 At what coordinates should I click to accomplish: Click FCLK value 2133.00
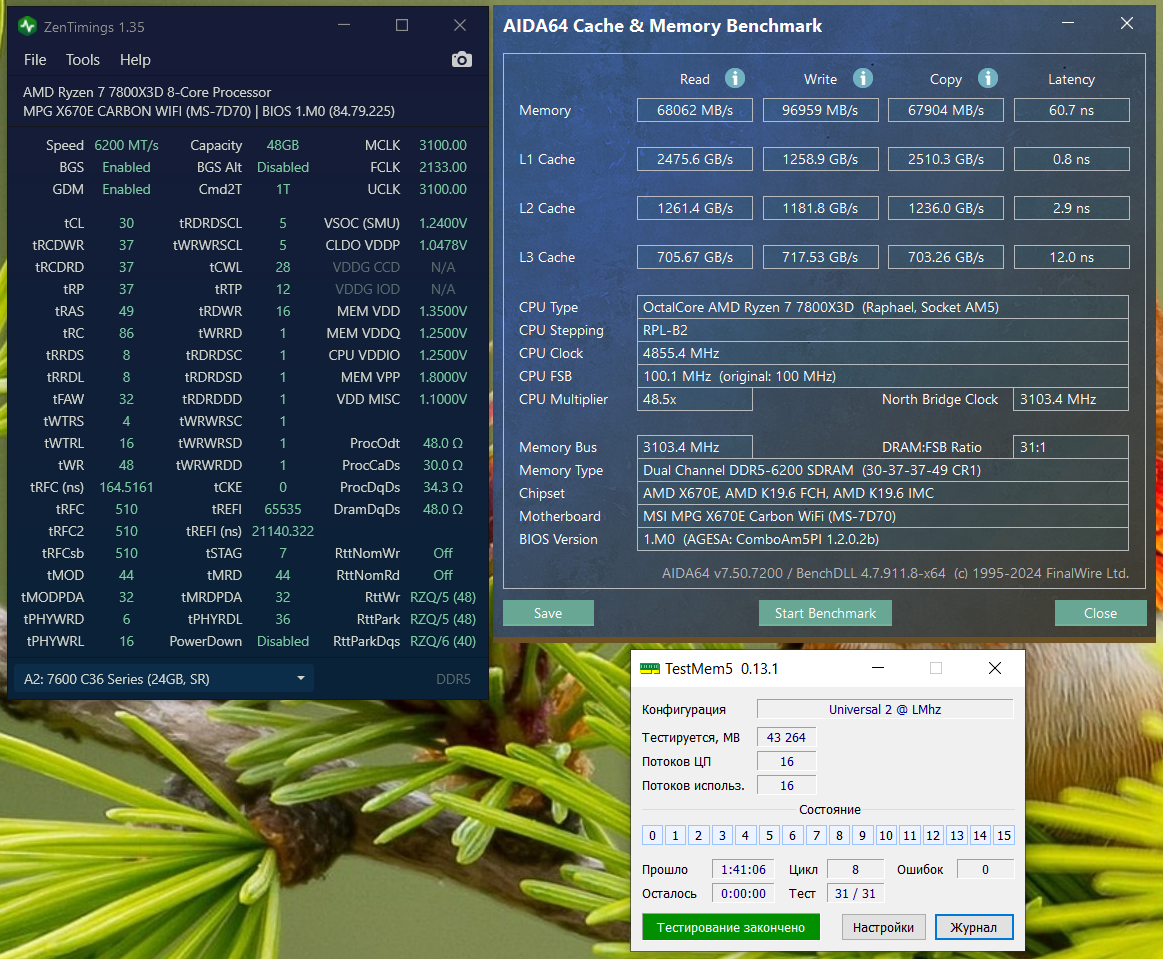443,168
